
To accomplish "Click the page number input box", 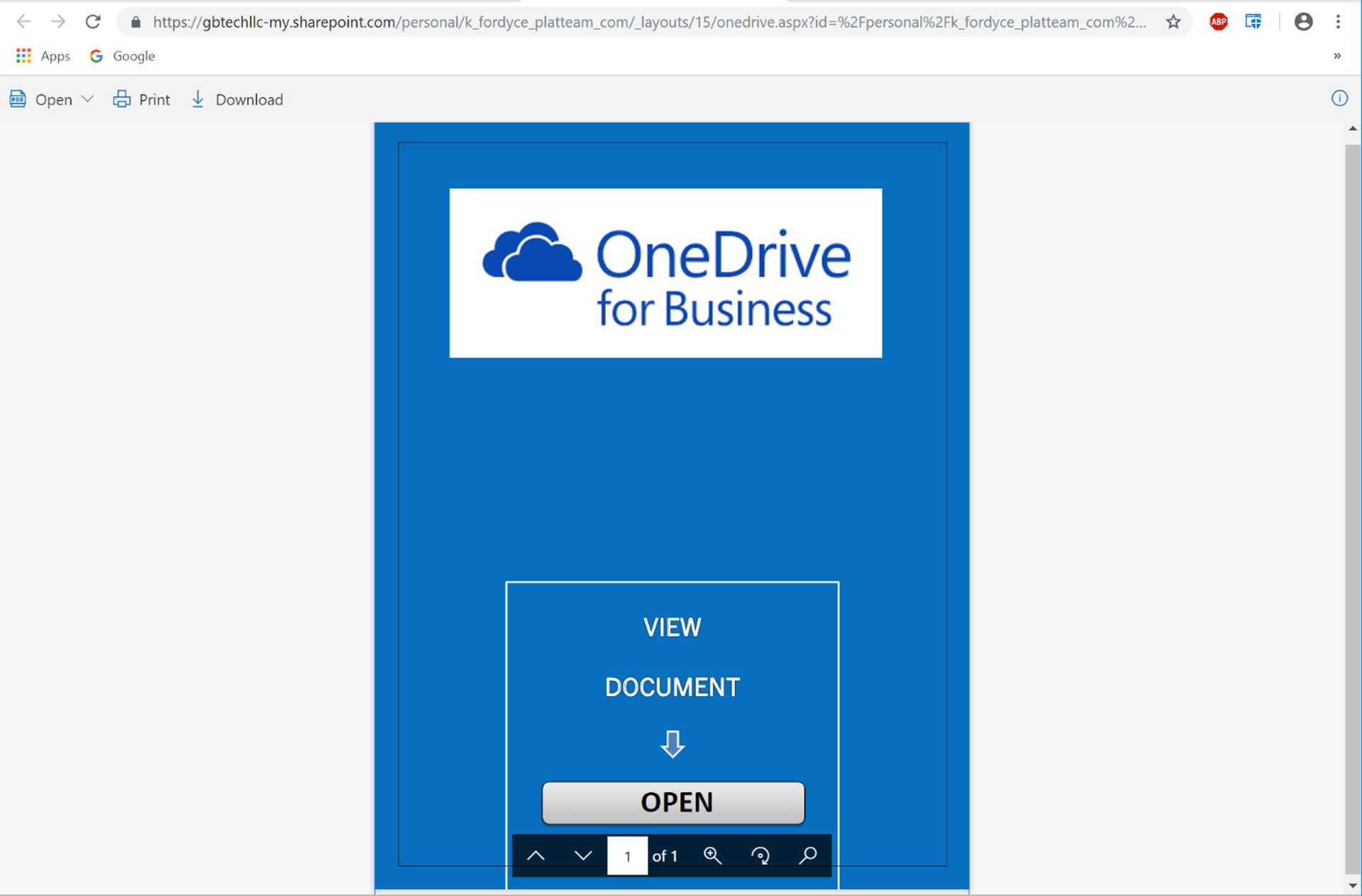I will [627, 856].
